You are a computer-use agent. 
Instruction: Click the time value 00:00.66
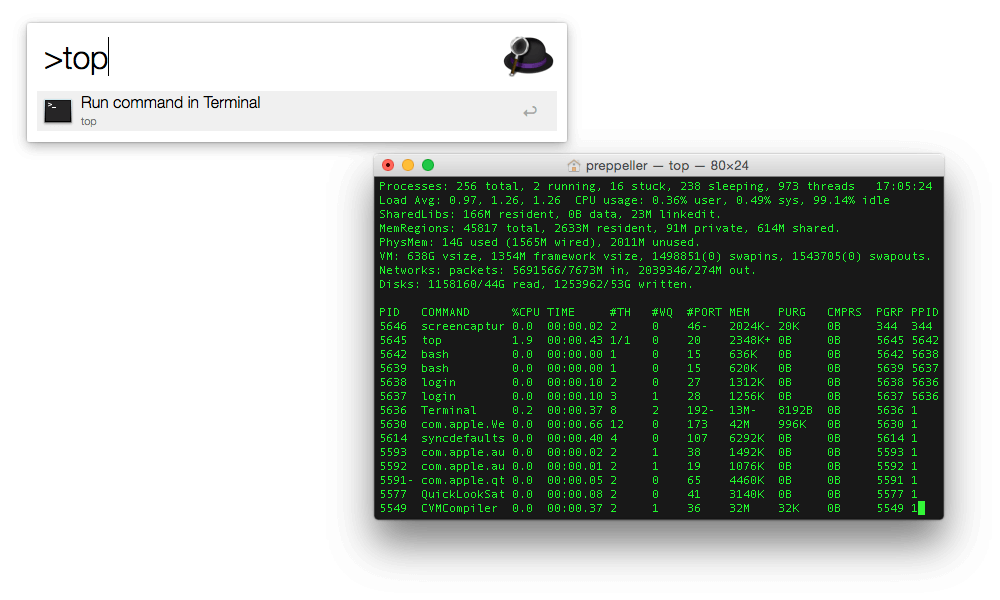tap(575, 425)
